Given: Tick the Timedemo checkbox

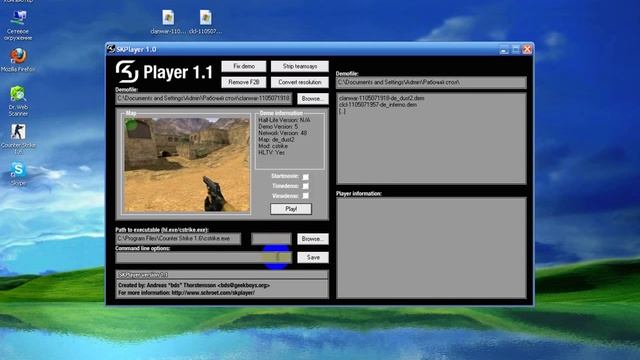Looking at the screenshot, I should (x=305, y=186).
